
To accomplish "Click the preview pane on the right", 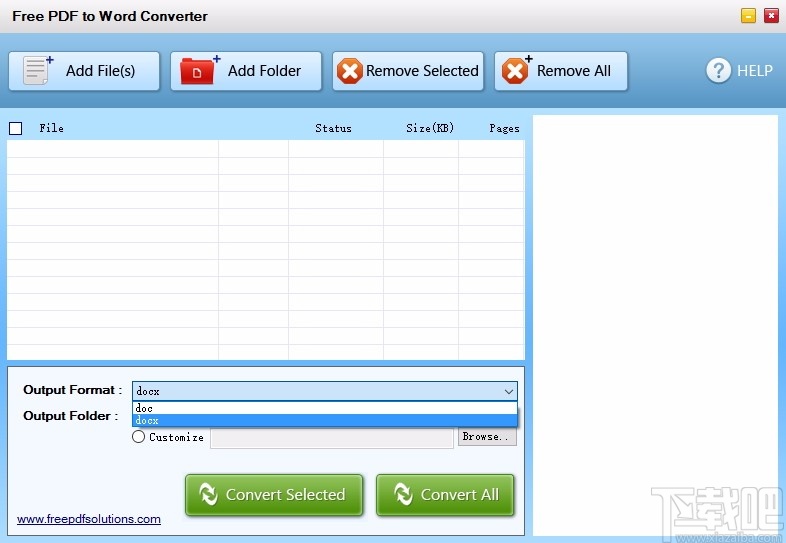I will tap(655, 325).
